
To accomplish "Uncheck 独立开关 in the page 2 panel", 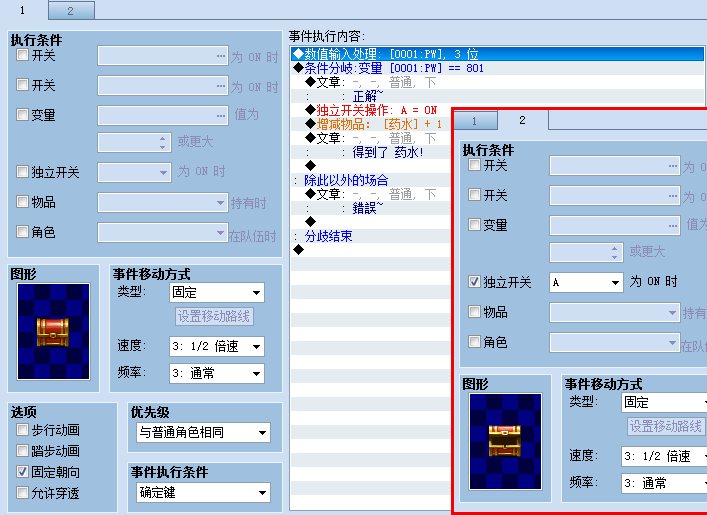I will point(474,282).
